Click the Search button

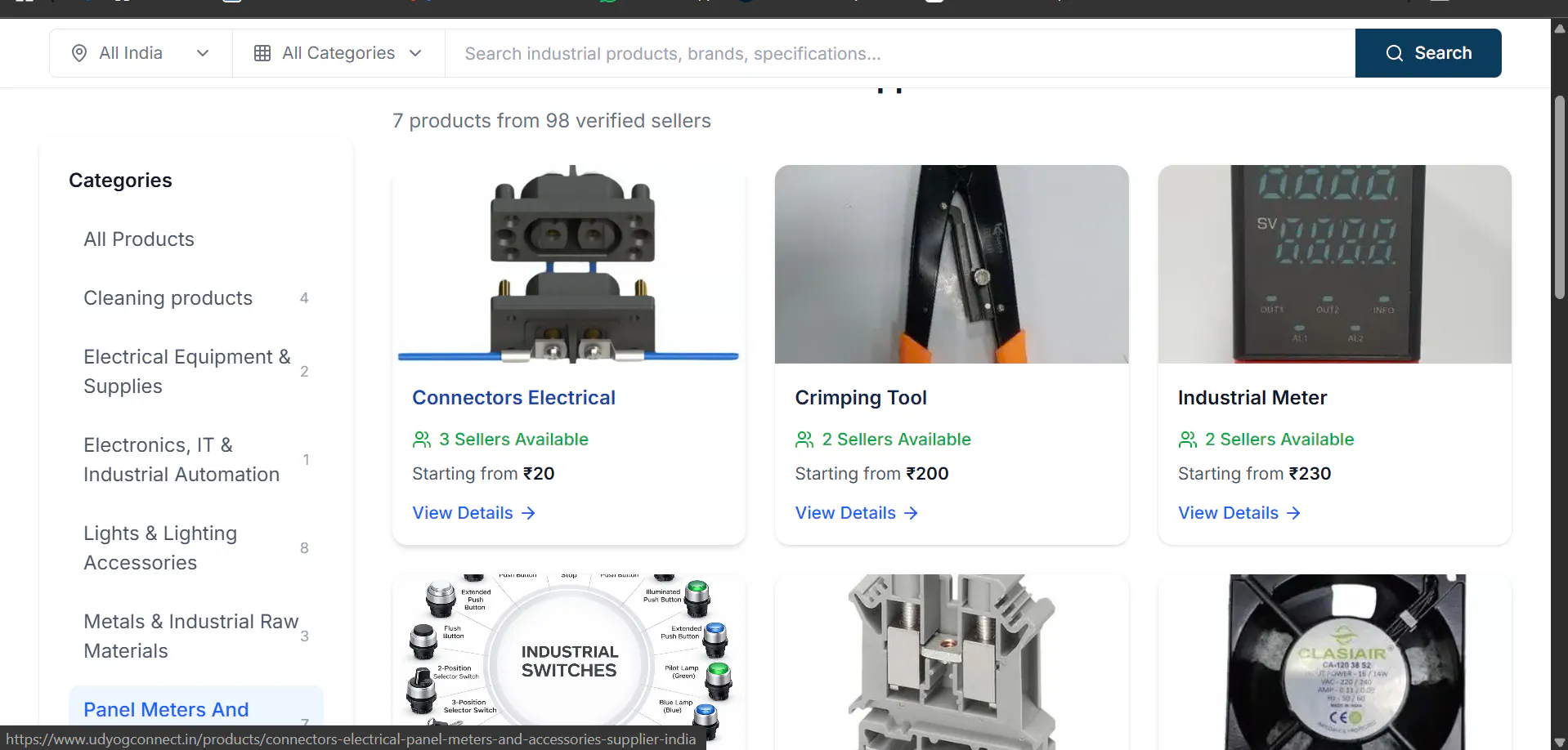pyautogui.click(x=1428, y=53)
